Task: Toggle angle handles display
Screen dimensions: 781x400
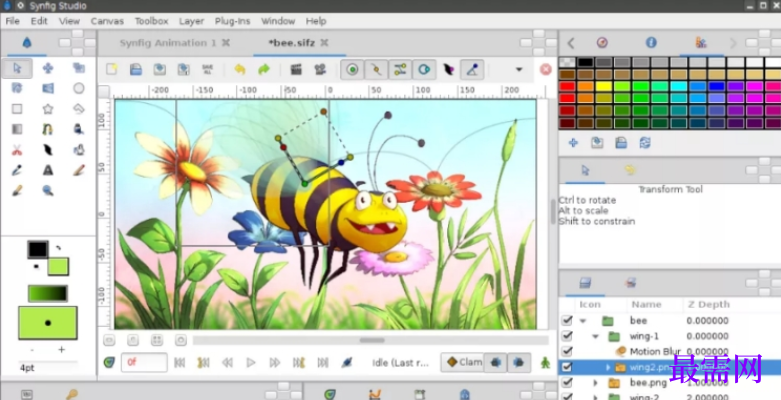Action: 472,69
